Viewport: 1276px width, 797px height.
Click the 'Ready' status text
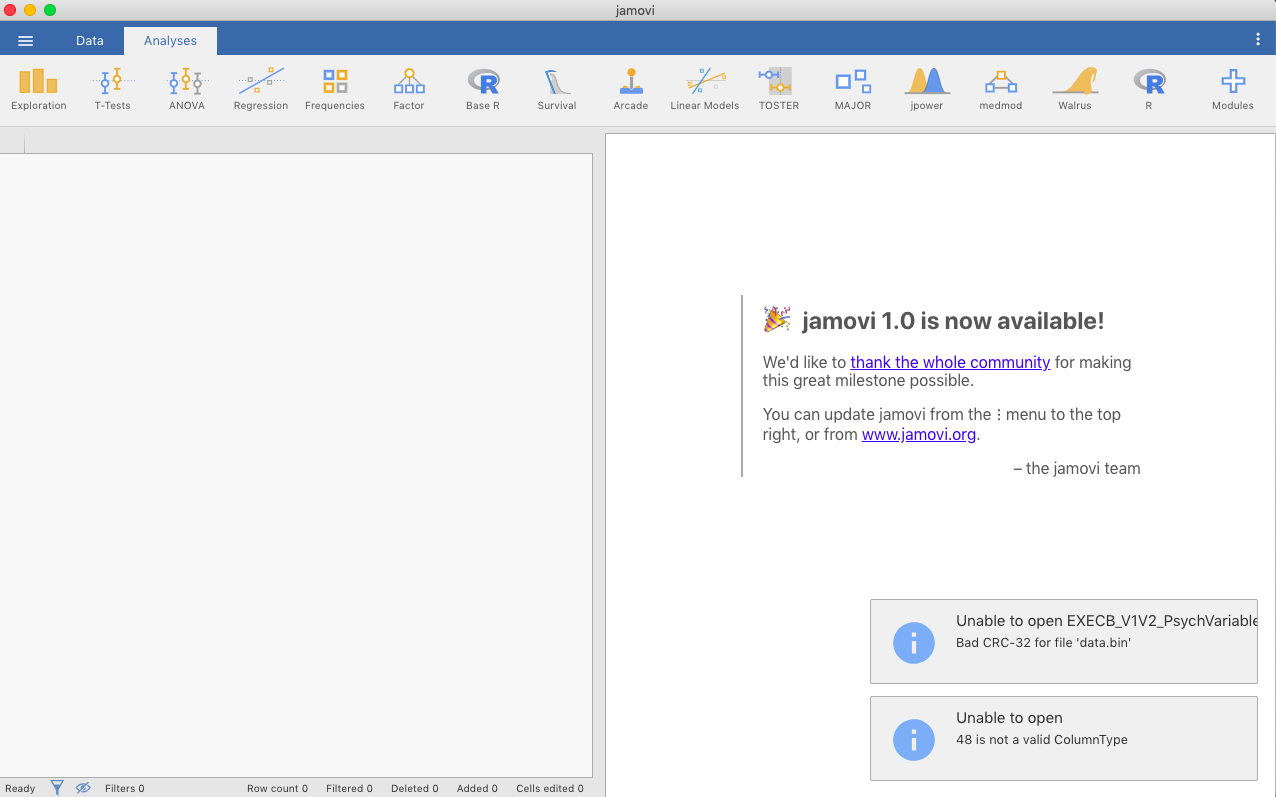pos(20,789)
